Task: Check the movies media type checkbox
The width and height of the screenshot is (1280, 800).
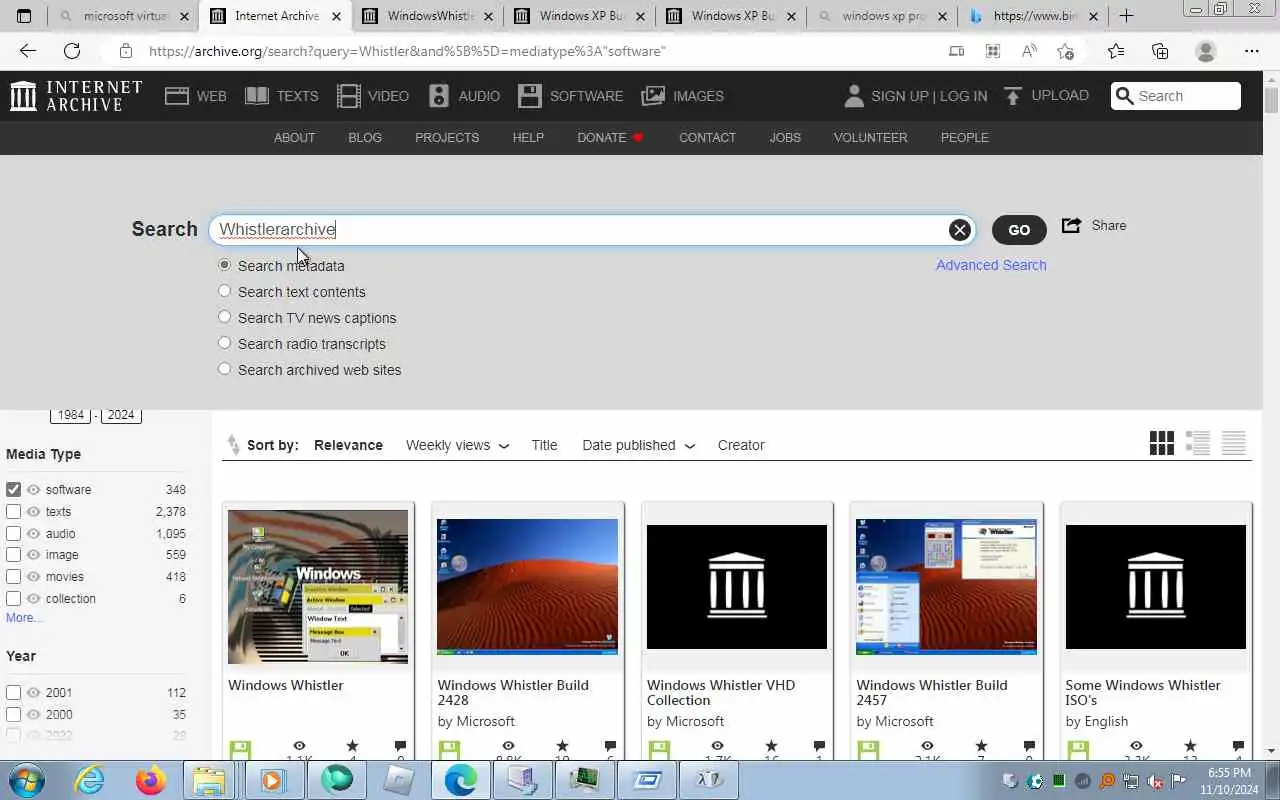Action: pyautogui.click(x=13, y=577)
